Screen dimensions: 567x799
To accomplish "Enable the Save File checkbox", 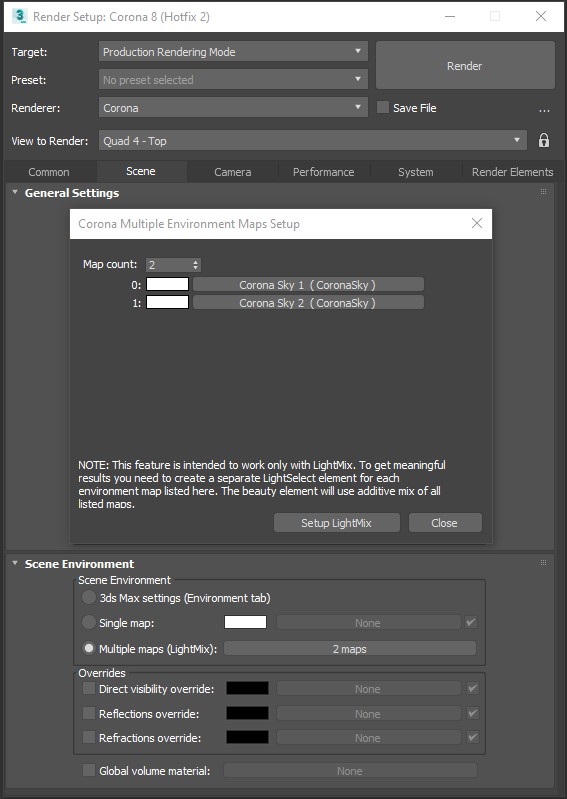I will click(383, 108).
